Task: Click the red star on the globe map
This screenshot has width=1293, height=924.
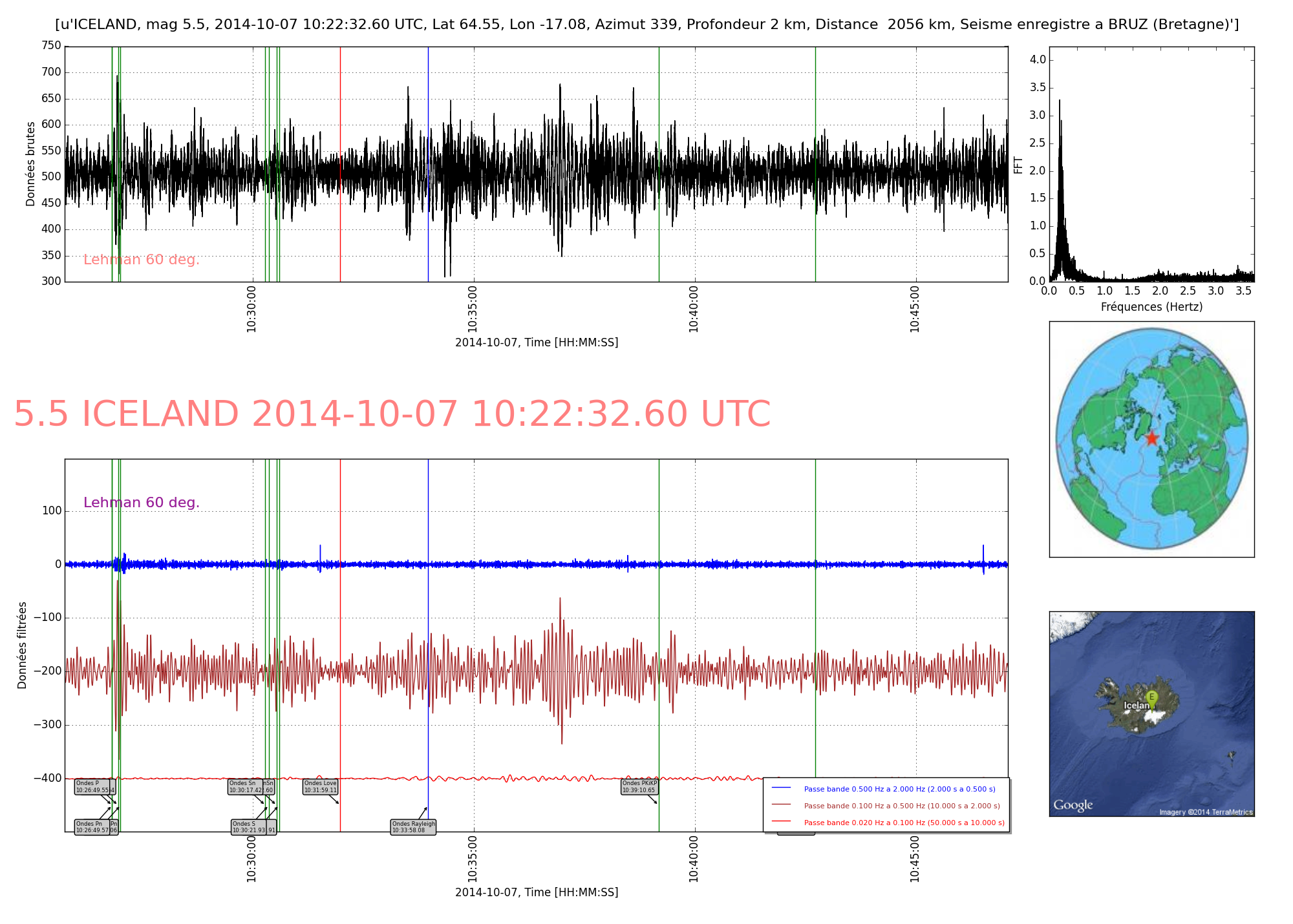Action: coord(1151,439)
